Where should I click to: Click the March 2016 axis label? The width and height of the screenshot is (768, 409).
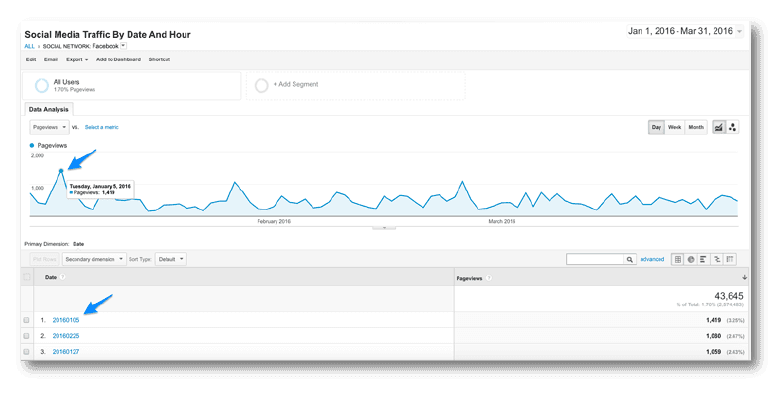pos(502,221)
